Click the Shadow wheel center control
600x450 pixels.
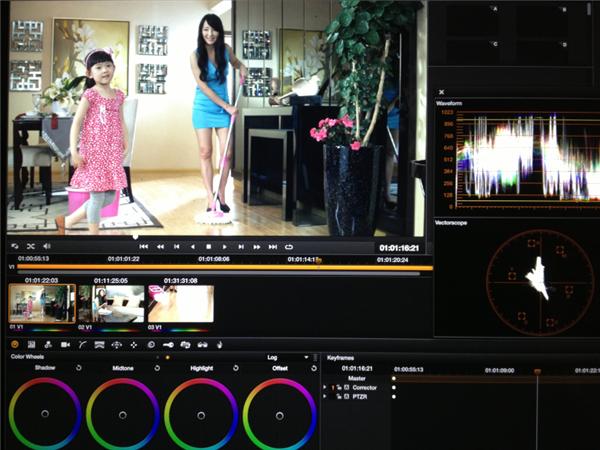pyautogui.click(x=45, y=414)
